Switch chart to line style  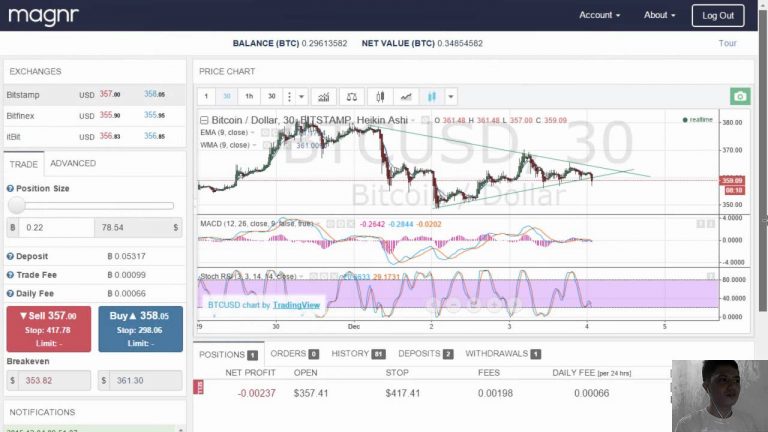coord(406,96)
